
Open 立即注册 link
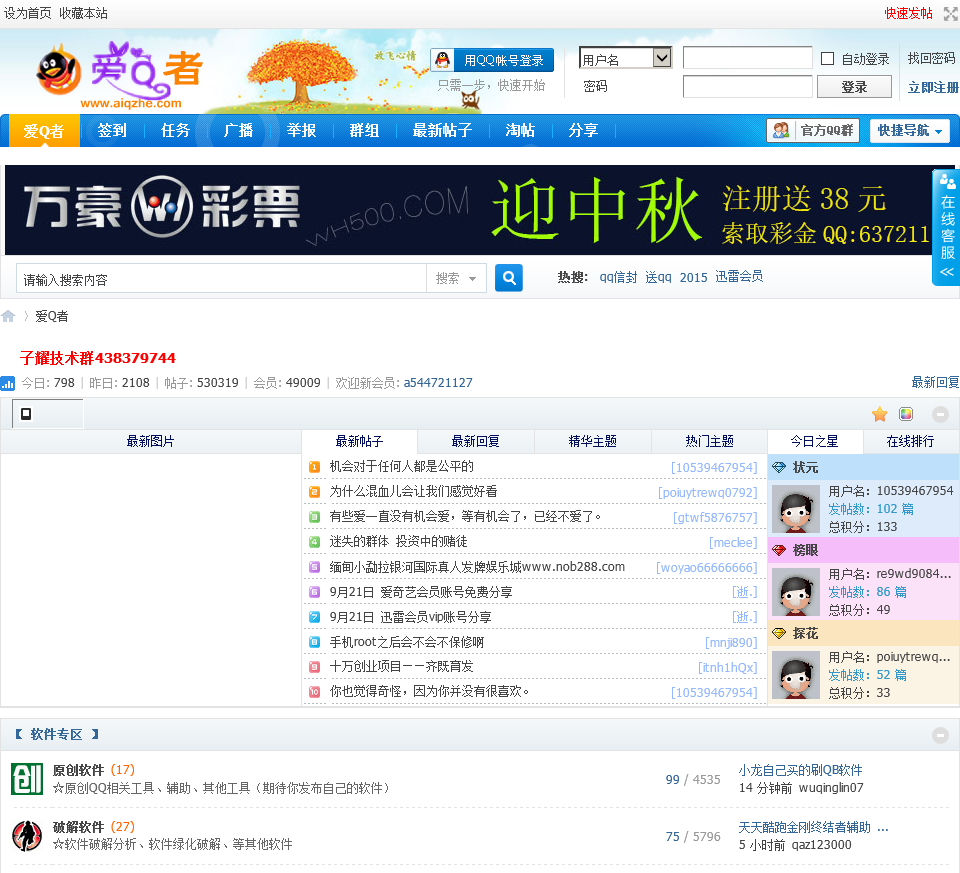click(933, 88)
